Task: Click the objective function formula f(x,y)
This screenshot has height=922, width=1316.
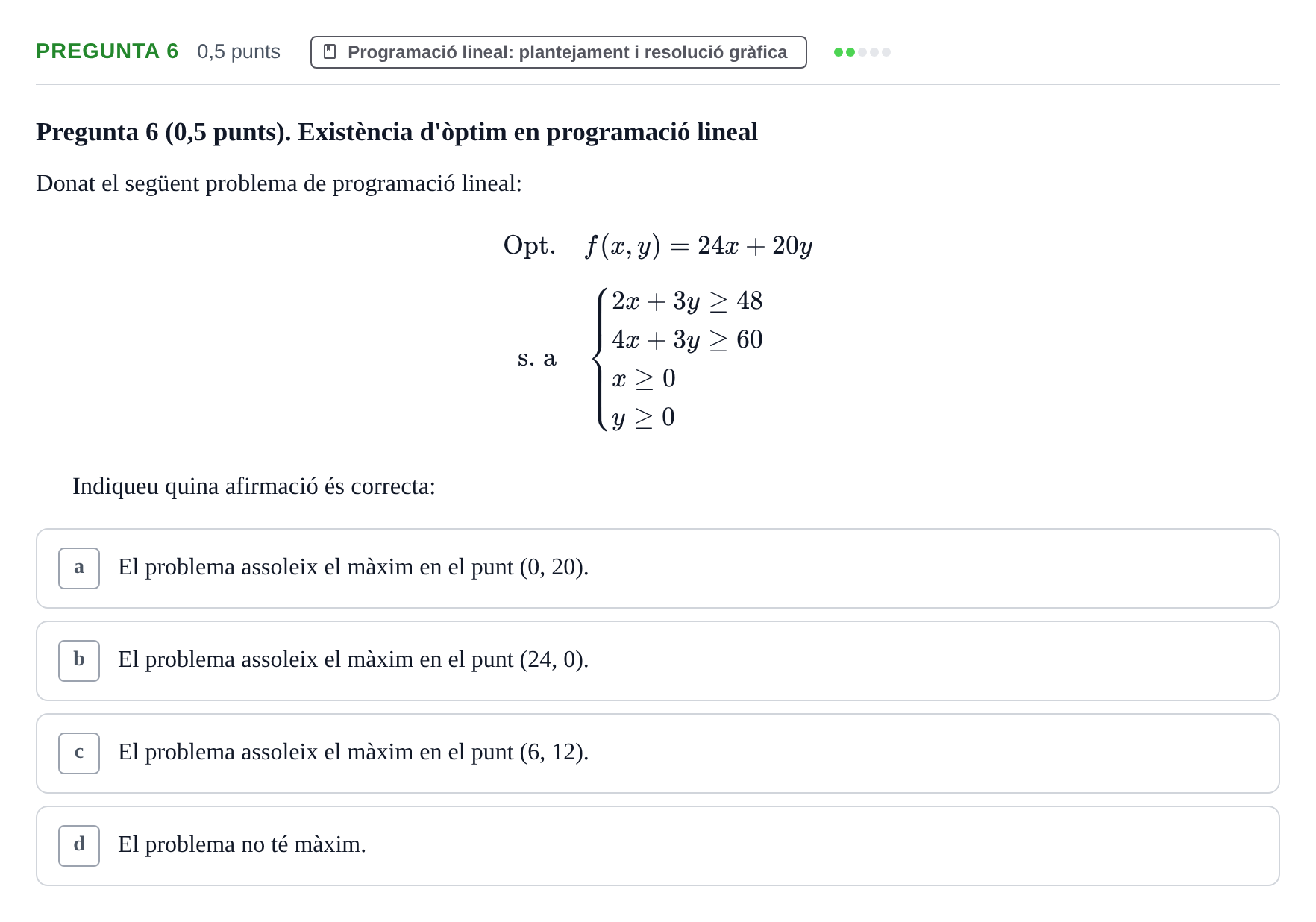Action: pos(699,245)
